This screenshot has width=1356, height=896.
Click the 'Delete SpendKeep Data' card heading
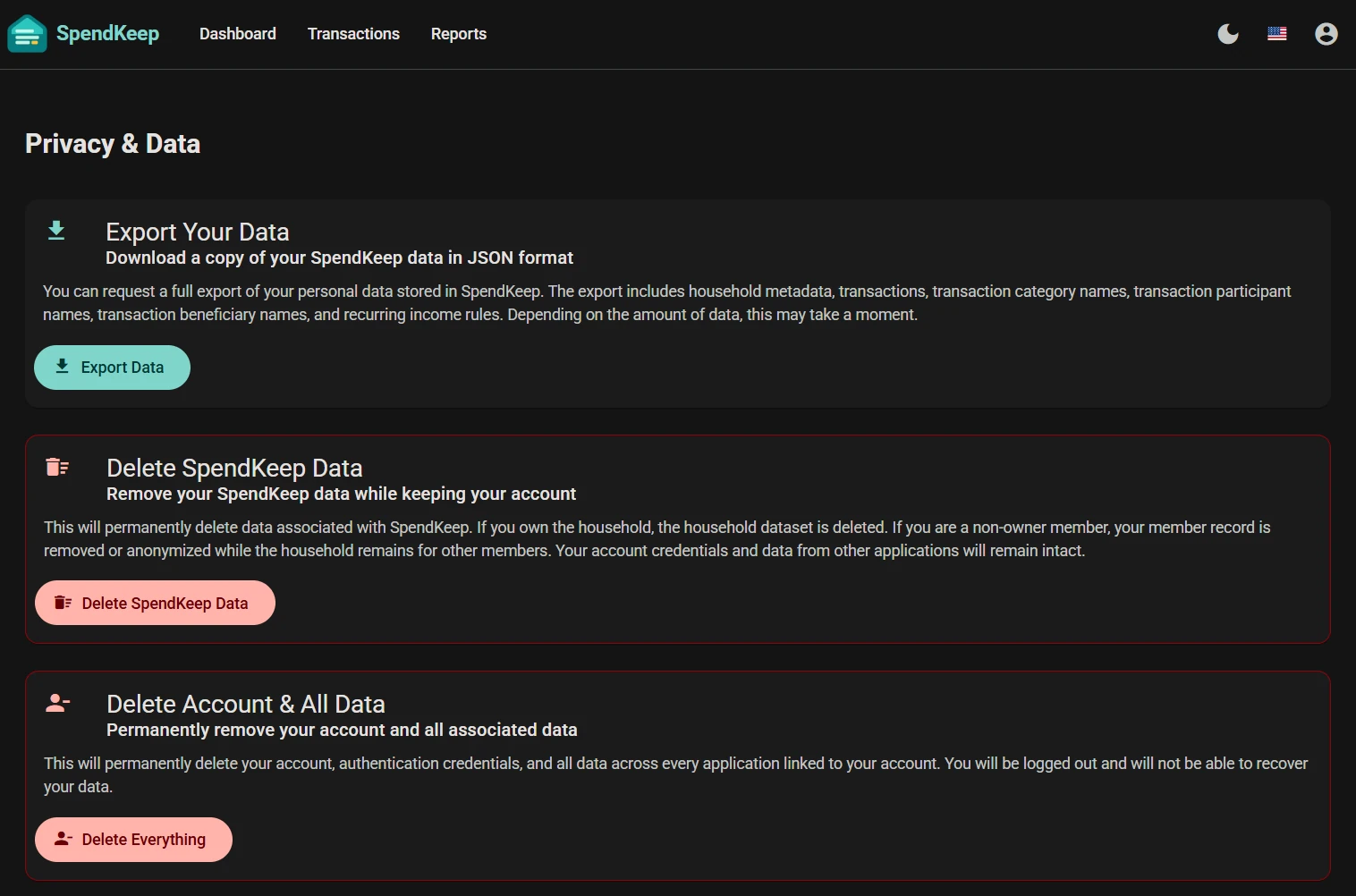(x=234, y=468)
